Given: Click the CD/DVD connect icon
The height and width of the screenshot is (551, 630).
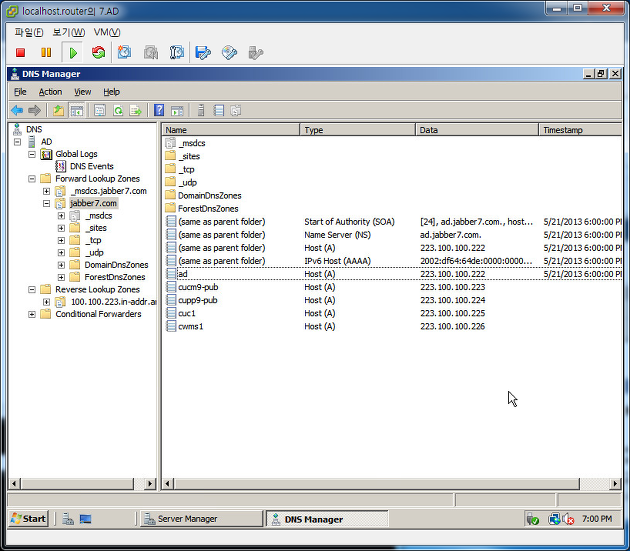Looking at the screenshot, I should (229, 53).
